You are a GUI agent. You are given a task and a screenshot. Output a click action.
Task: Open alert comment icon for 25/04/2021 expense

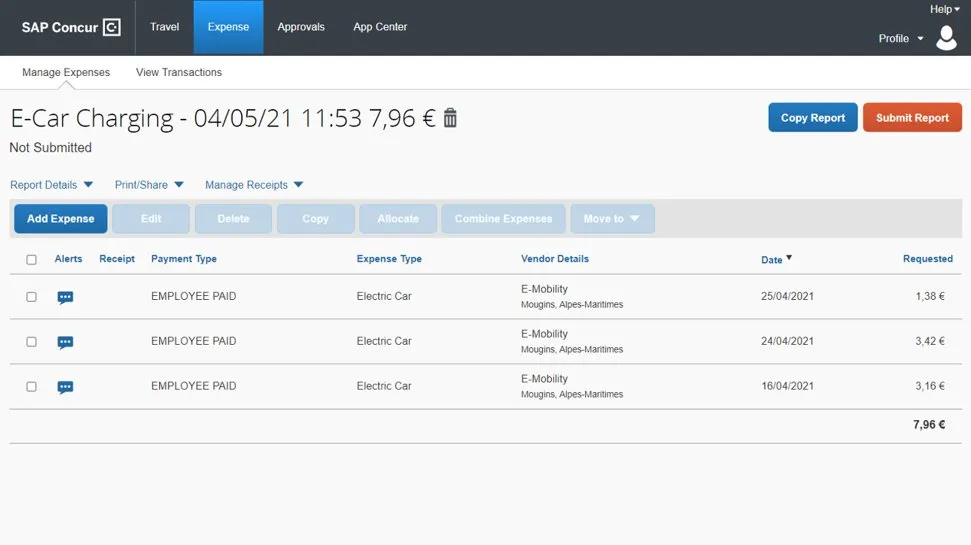click(65, 298)
